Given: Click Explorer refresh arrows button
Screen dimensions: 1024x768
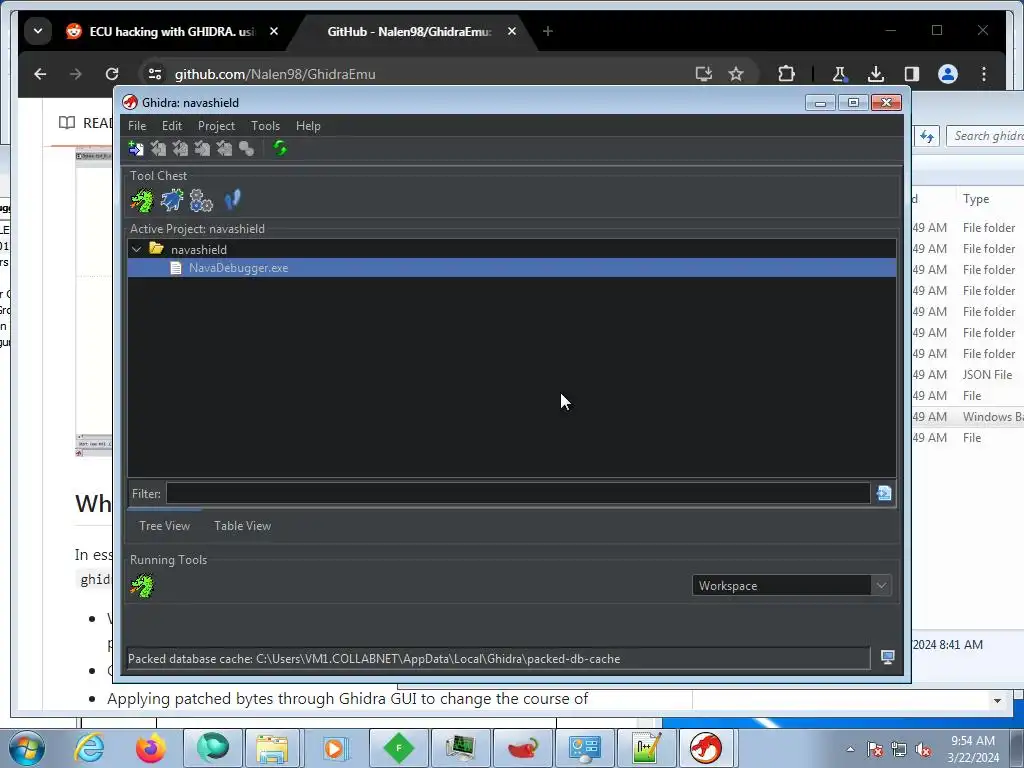Looking at the screenshot, I should 927,136.
